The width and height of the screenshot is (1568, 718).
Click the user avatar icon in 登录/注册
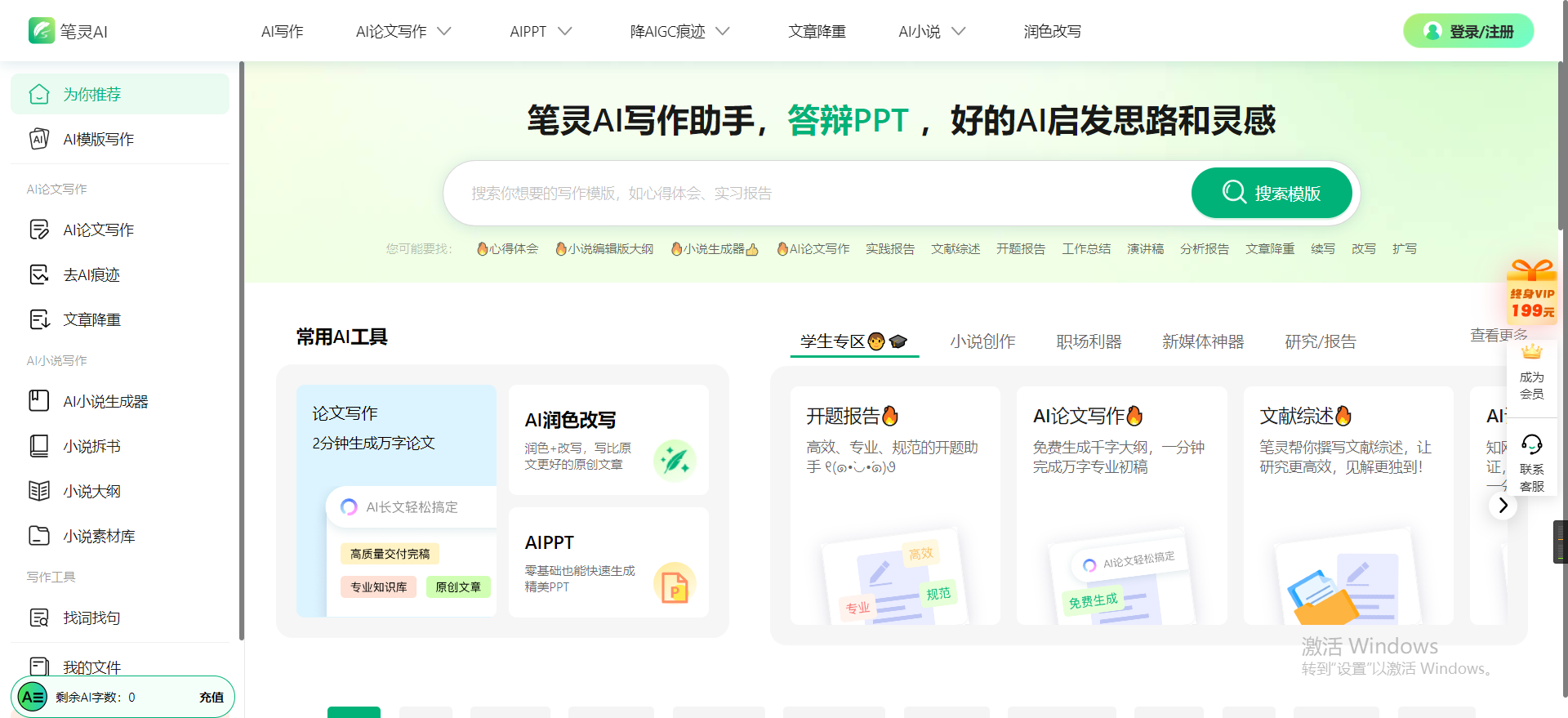point(1432,31)
